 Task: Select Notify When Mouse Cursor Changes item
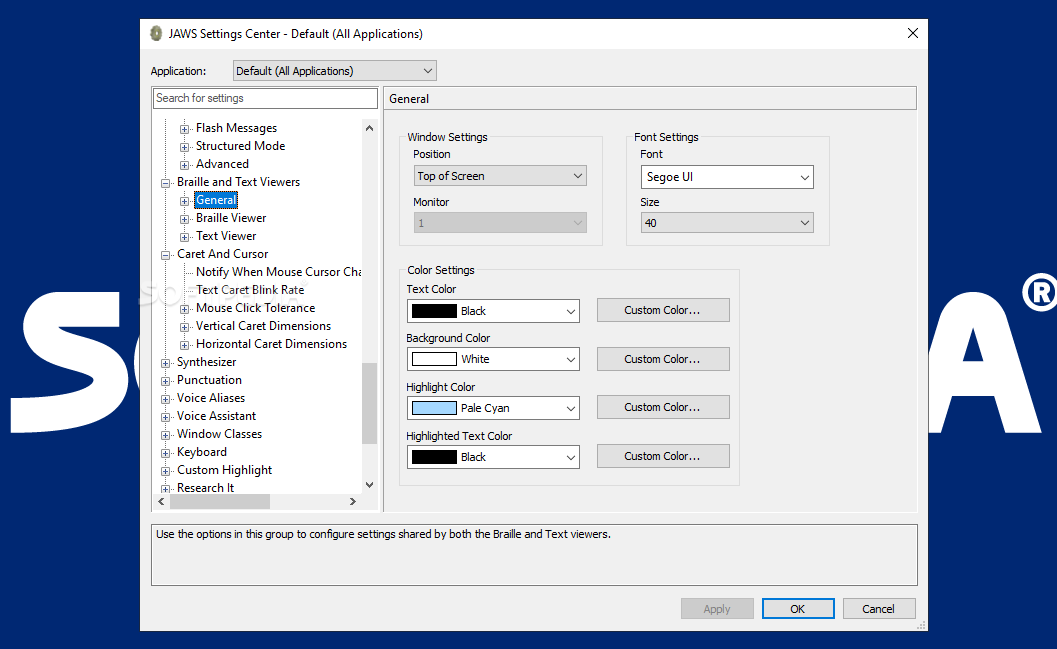pyautogui.click(x=278, y=272)
